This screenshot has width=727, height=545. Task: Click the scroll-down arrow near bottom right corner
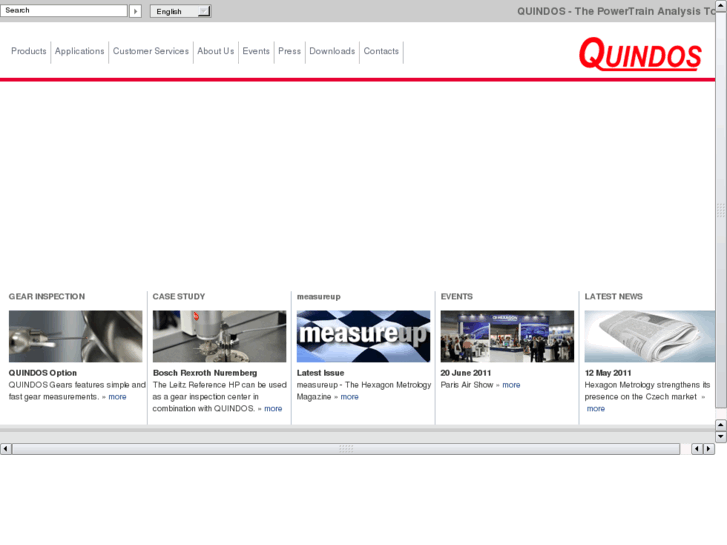tap(721, 436)
